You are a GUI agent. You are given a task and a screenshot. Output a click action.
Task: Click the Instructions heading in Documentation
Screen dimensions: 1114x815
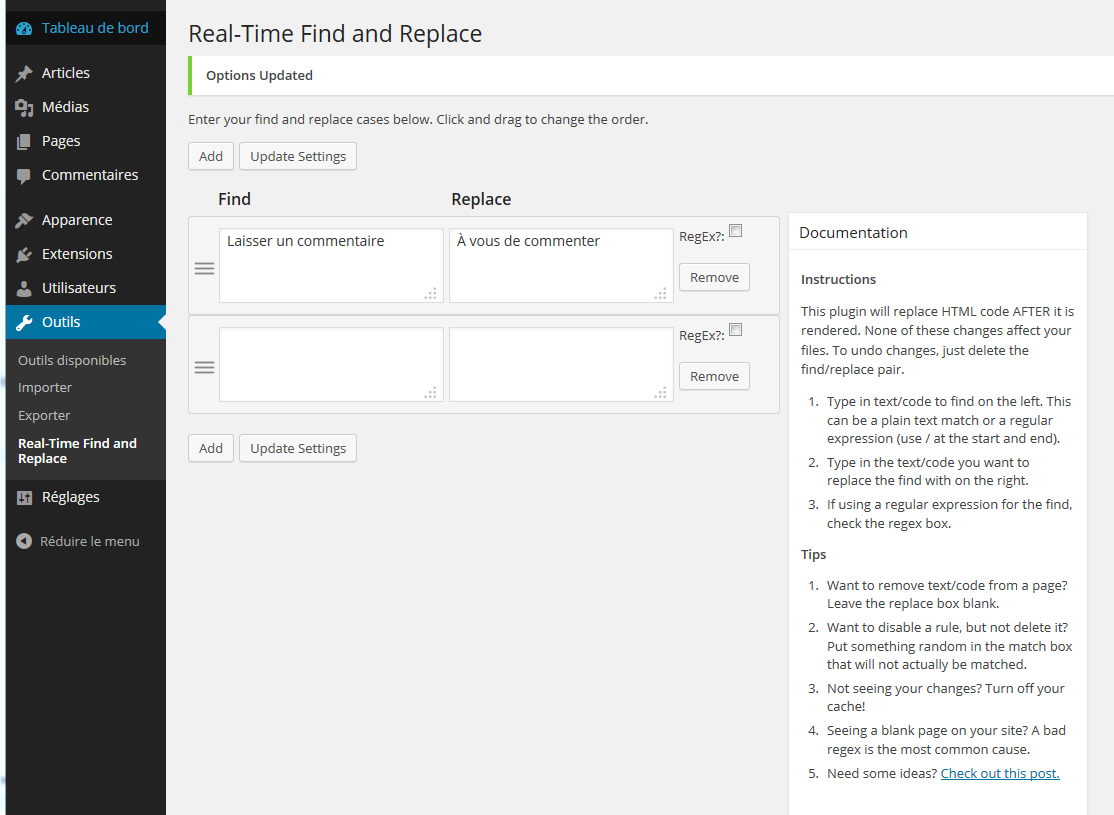[x=838, y=280]
